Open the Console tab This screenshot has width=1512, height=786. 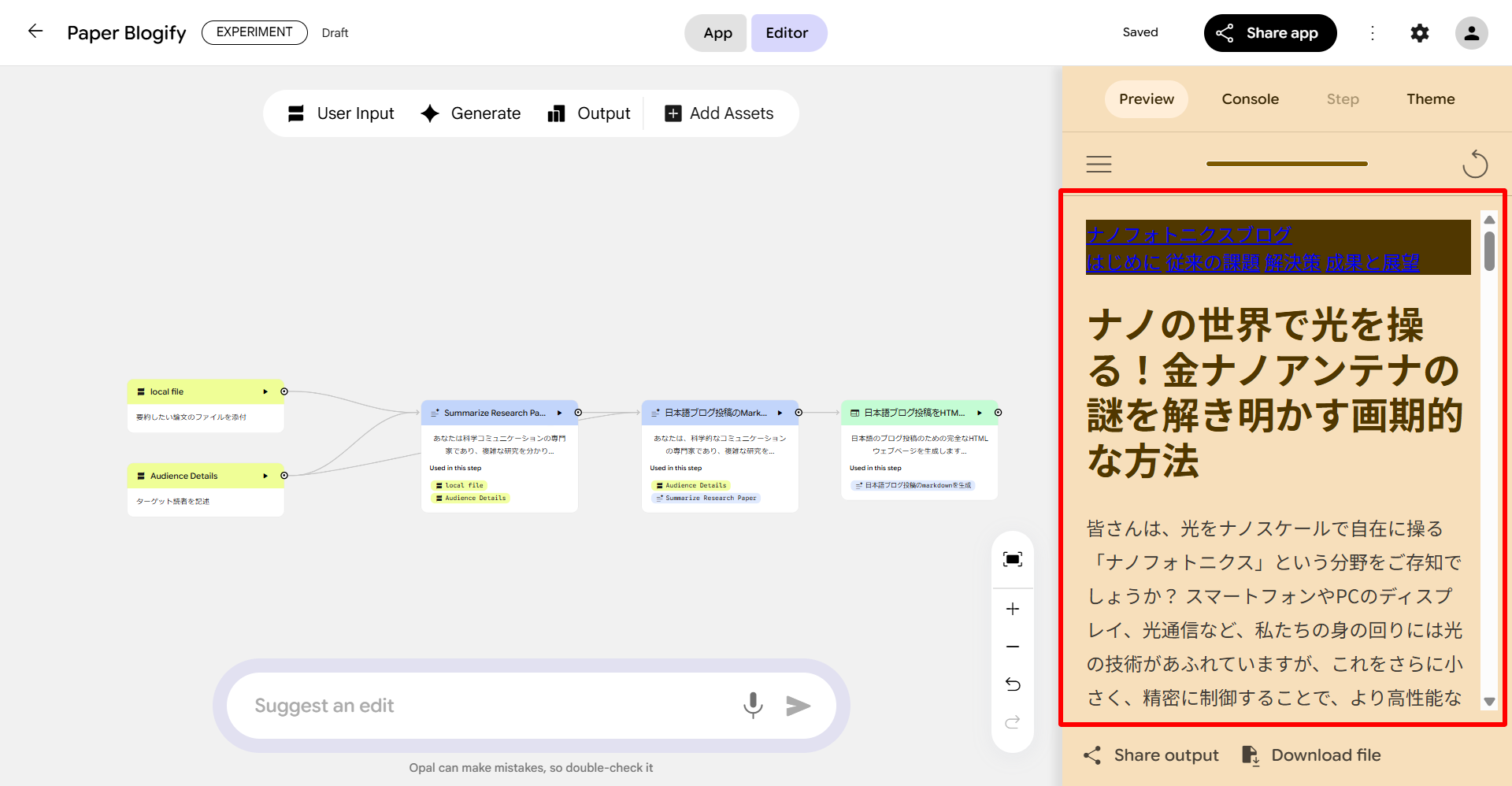pos(1250,99)
